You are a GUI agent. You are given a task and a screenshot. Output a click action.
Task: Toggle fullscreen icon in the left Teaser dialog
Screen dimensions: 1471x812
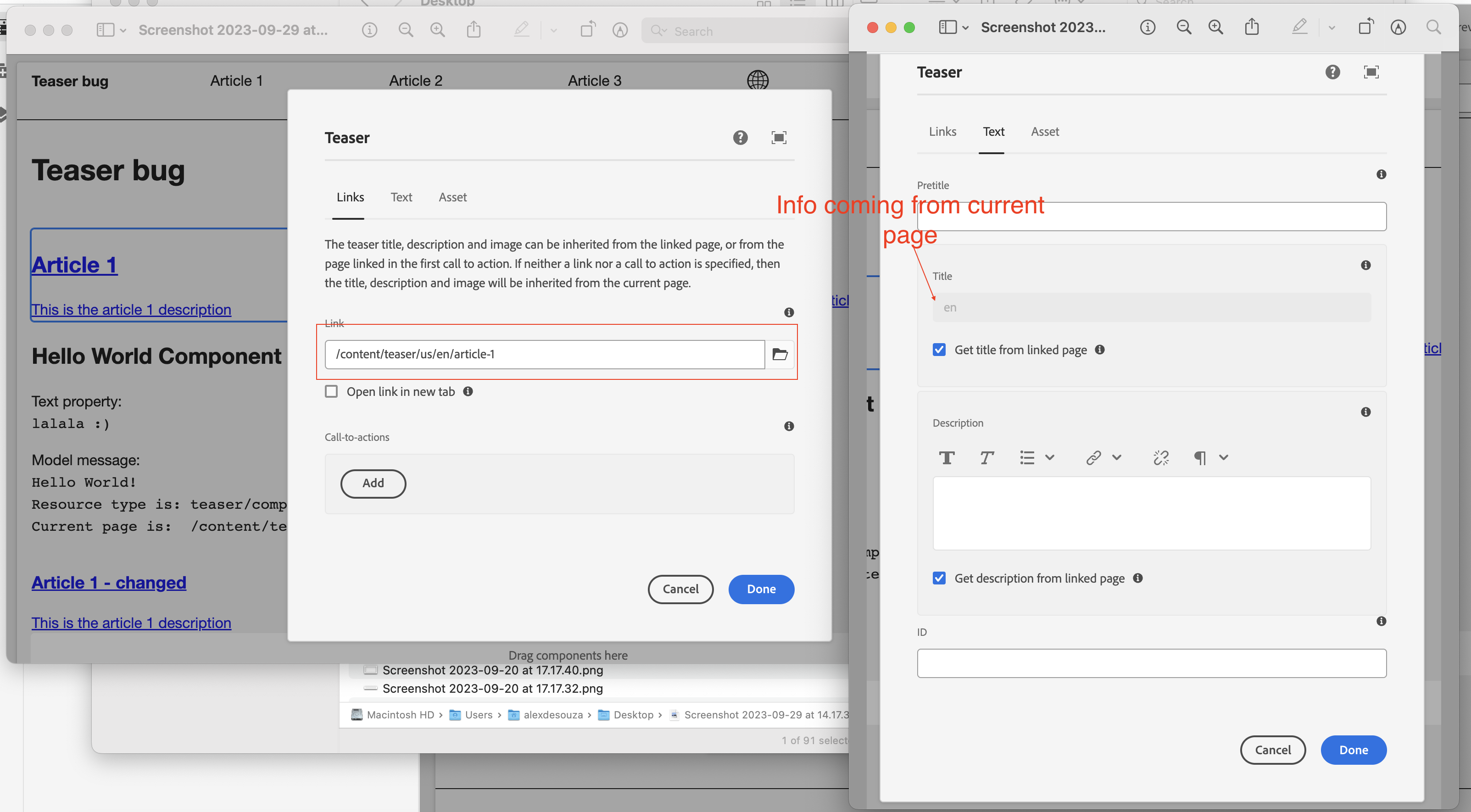[x=779, y=138]
